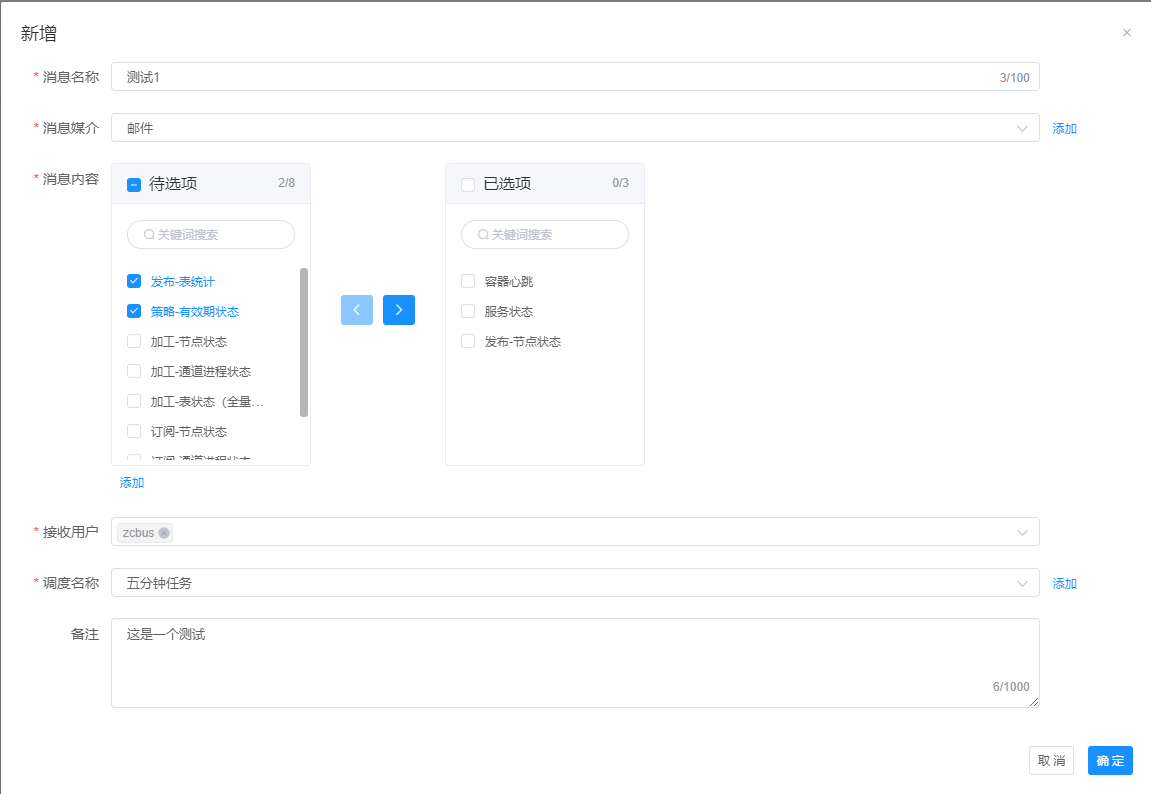Click the right arrow transfer button

[398, 310]
